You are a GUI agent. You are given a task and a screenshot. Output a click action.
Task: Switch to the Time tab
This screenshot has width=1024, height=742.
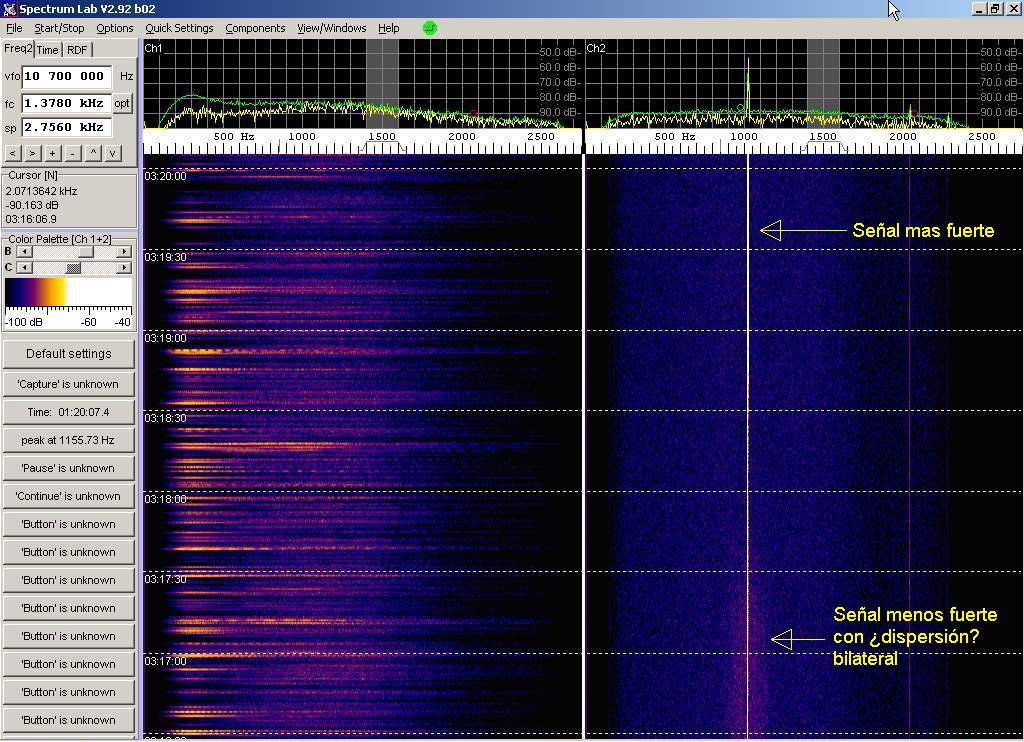48,50
